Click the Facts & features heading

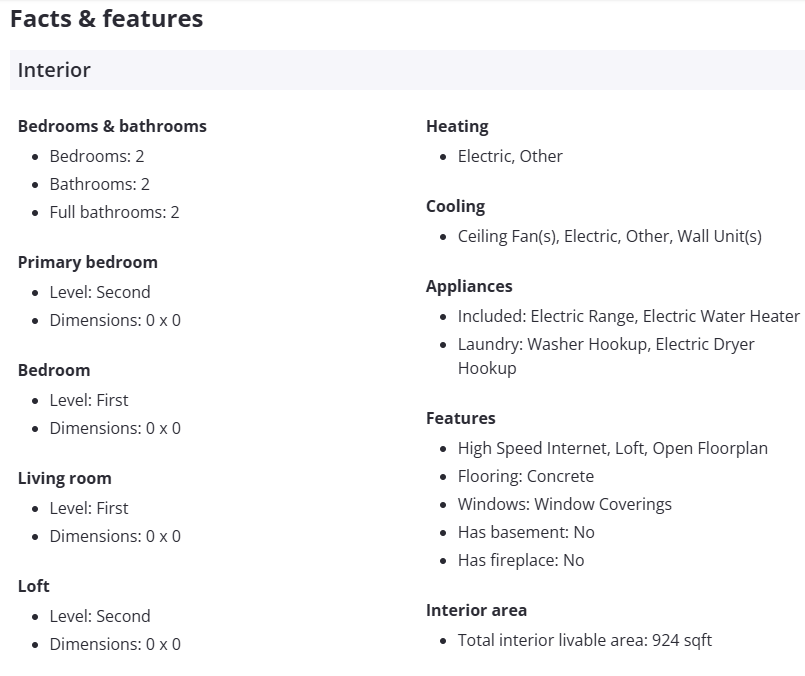click(106, 18)
